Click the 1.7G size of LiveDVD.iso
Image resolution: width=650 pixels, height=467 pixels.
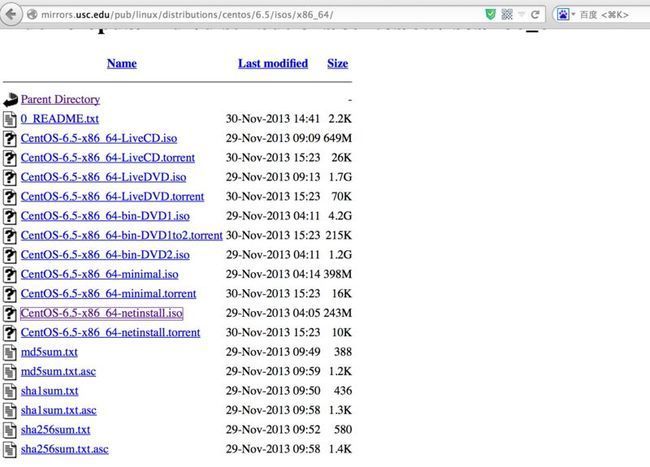(340, 177)
